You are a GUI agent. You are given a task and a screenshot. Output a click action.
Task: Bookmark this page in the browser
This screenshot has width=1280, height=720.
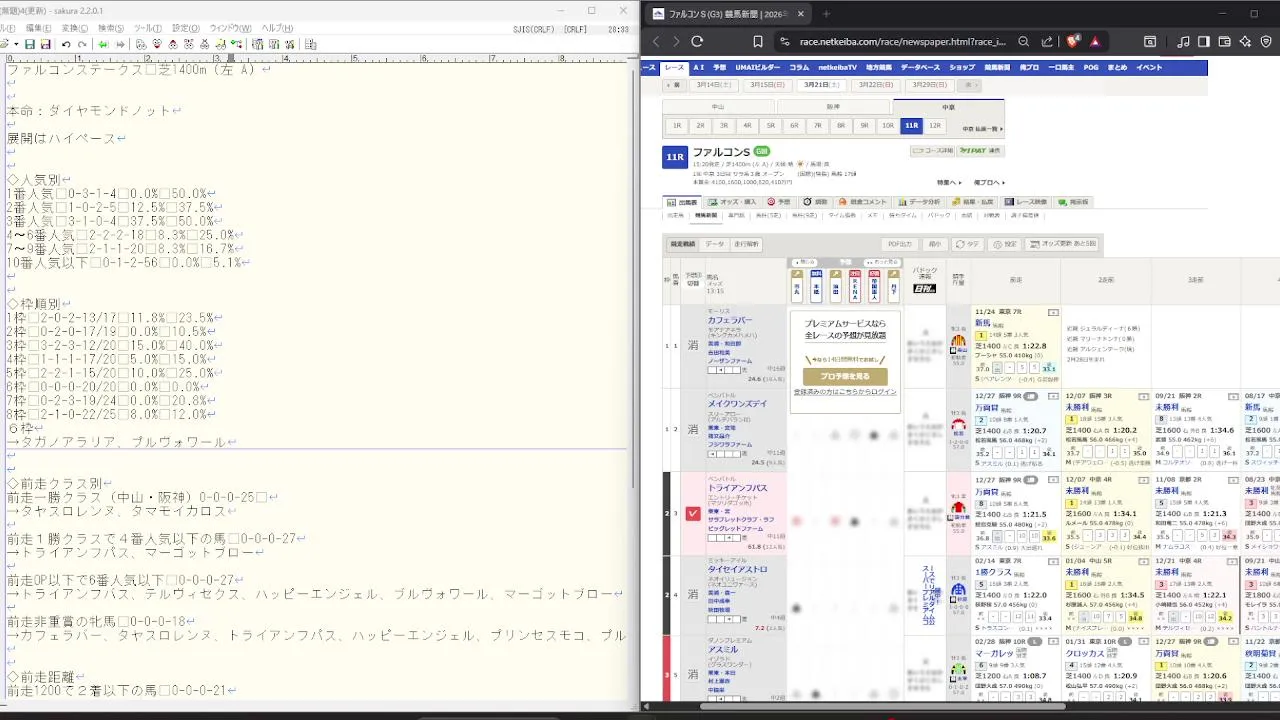point(758,41)
